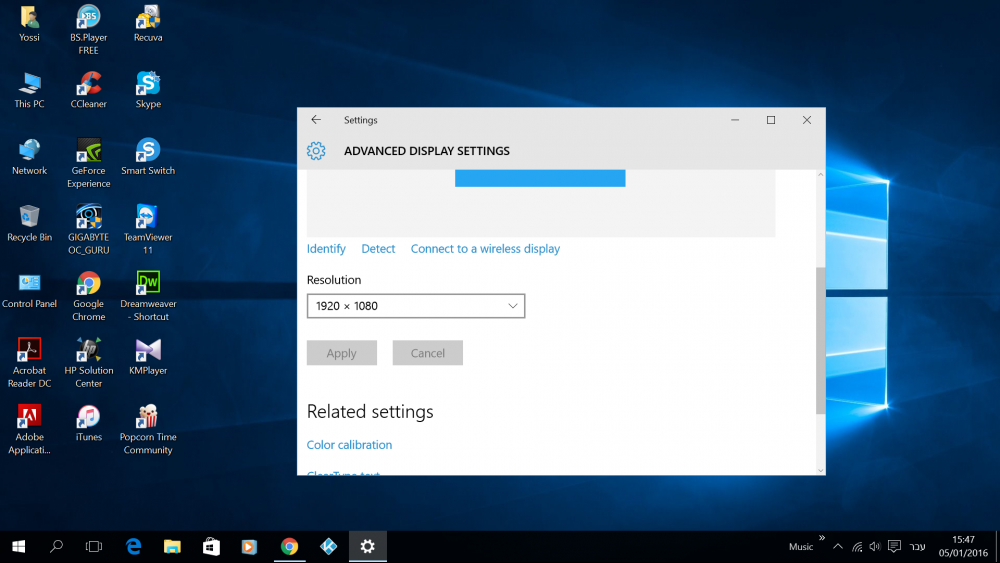The image size is (1000, 563).
Task: Select the This PC desktop icon
Action: click(x=29, y=90)
